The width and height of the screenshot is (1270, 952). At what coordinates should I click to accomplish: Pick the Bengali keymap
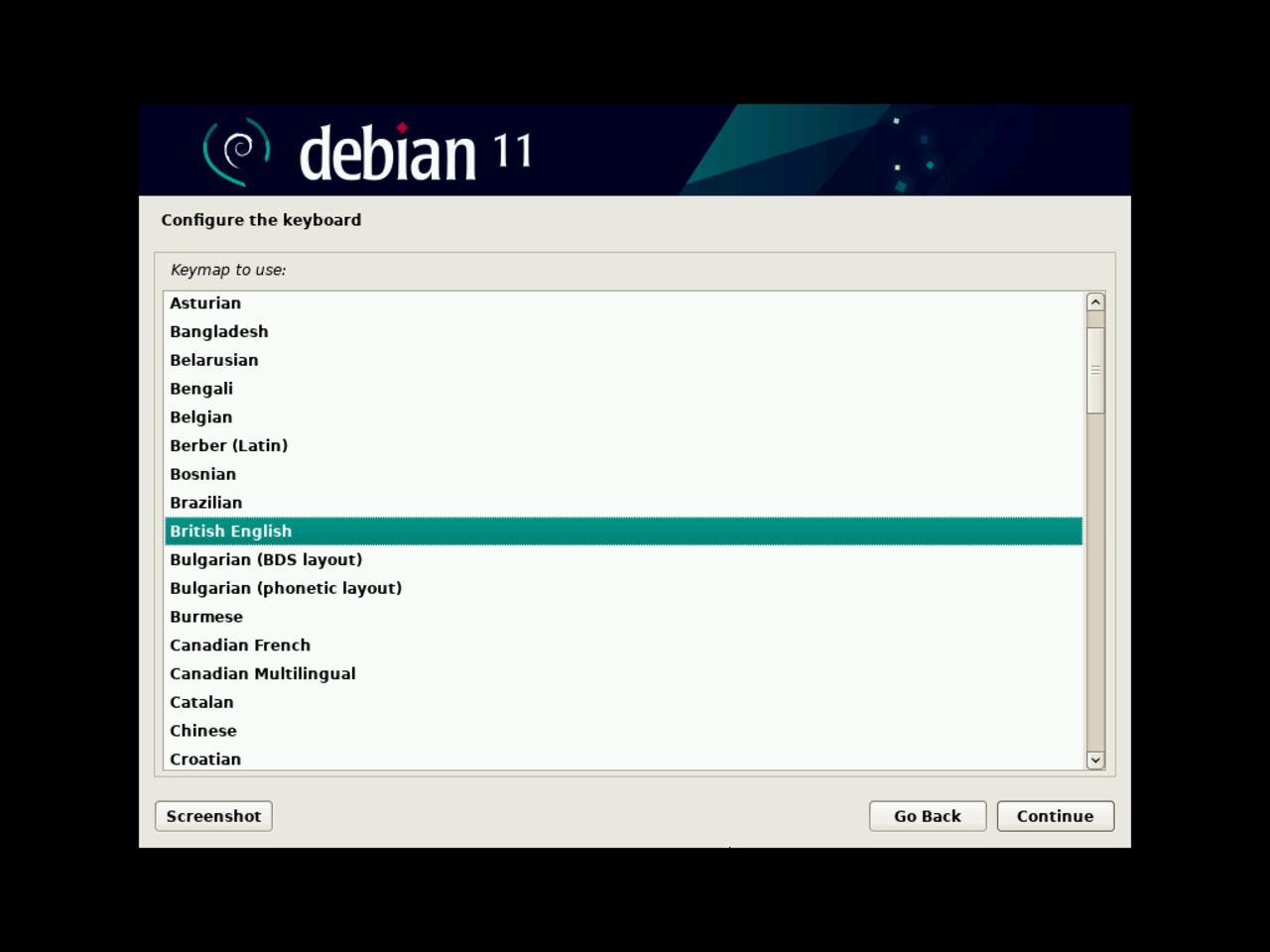point(623,389)
